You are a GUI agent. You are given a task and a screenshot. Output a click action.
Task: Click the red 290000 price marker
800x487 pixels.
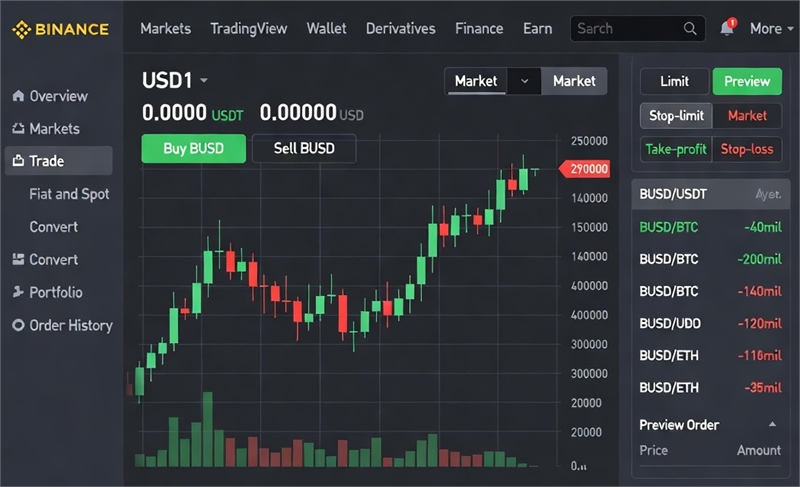point(585,170)
